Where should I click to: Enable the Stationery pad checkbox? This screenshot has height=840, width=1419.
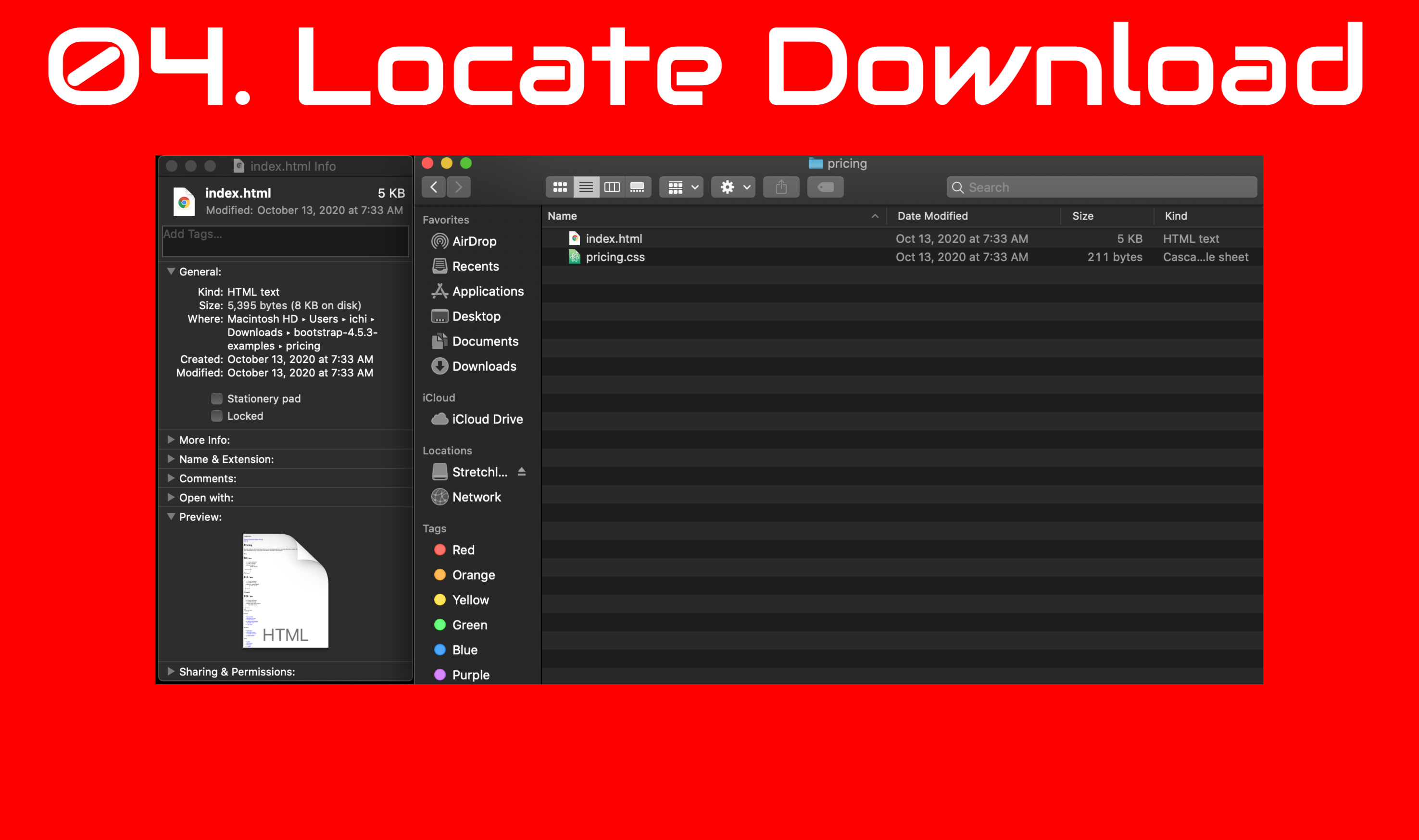point(217,399)
